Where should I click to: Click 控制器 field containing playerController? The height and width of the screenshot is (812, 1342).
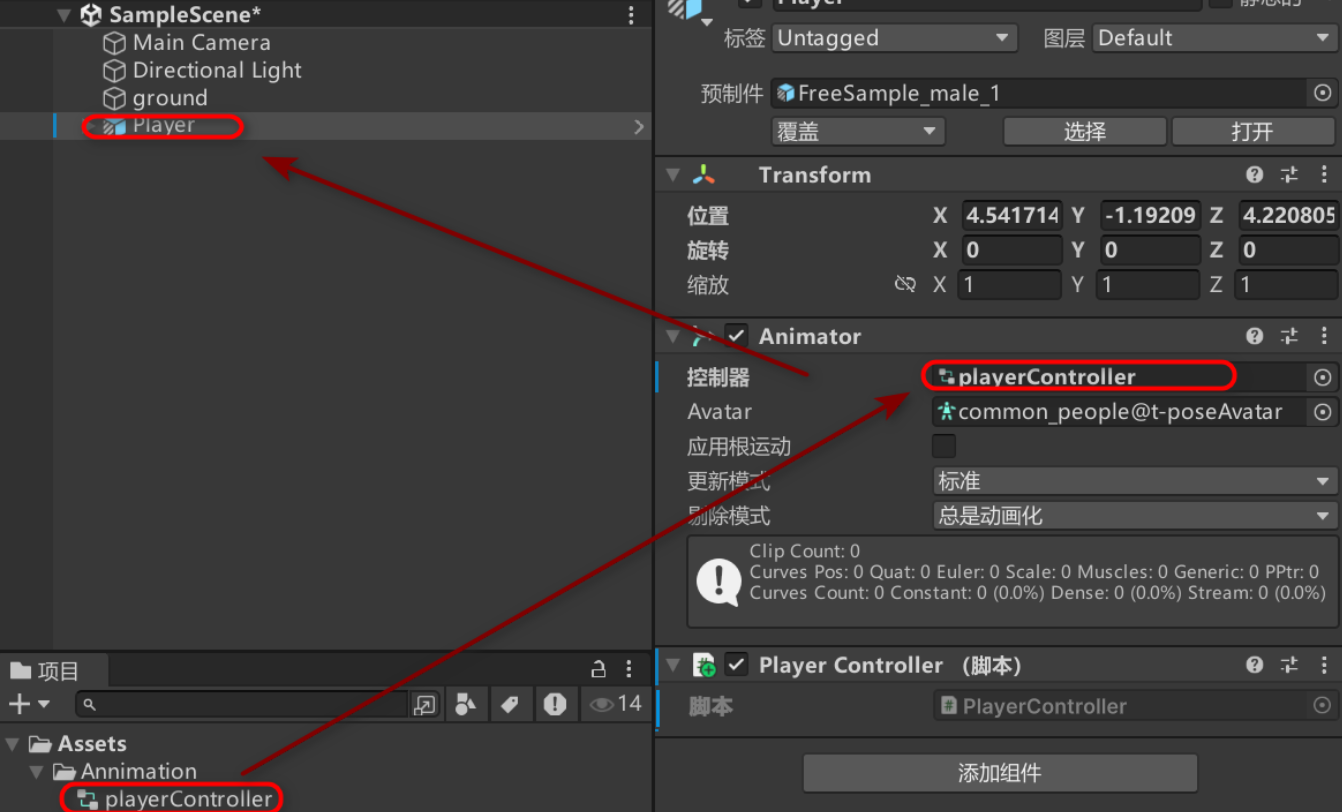tap(1120, 377)
